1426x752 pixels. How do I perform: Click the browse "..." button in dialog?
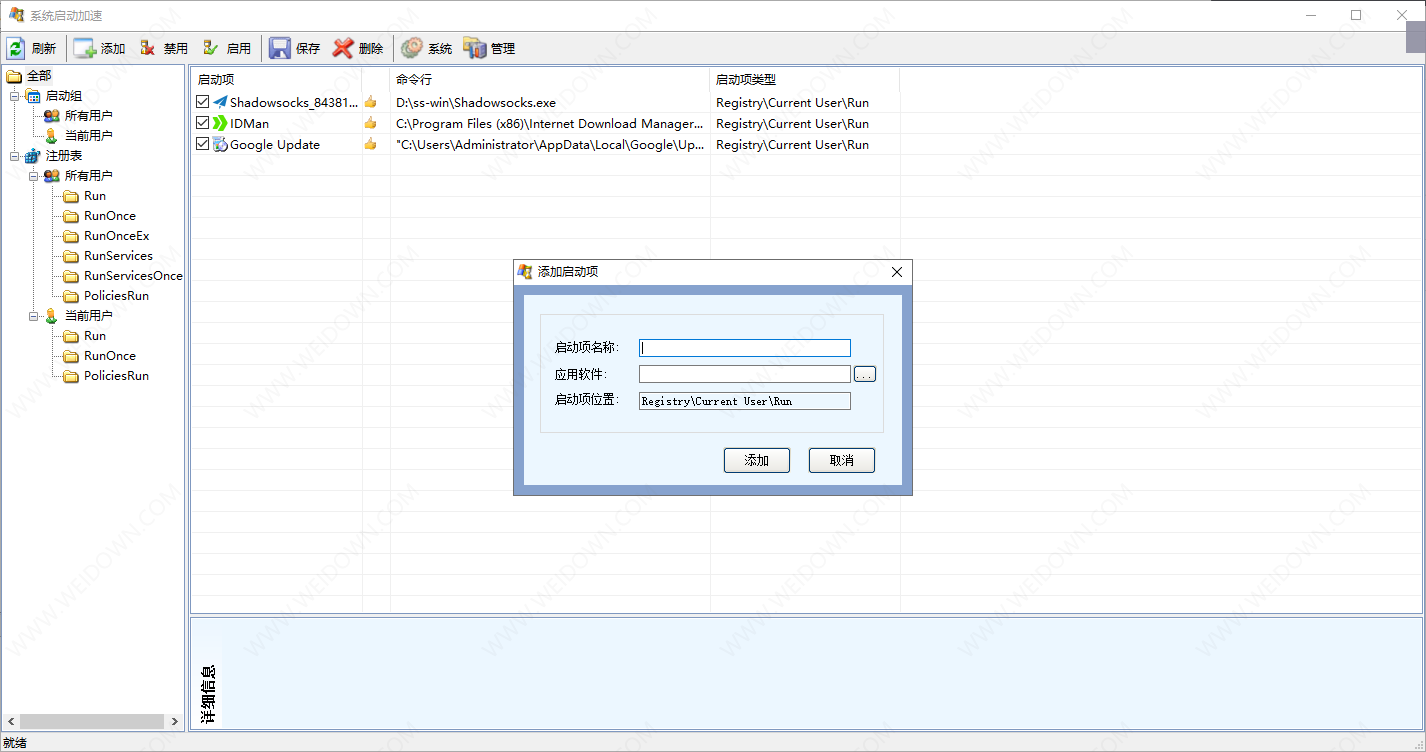(865, 374)
